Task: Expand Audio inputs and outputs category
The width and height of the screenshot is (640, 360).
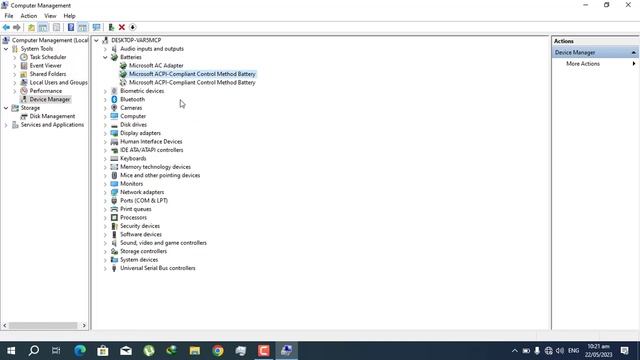Action: [x=105, y=49]
